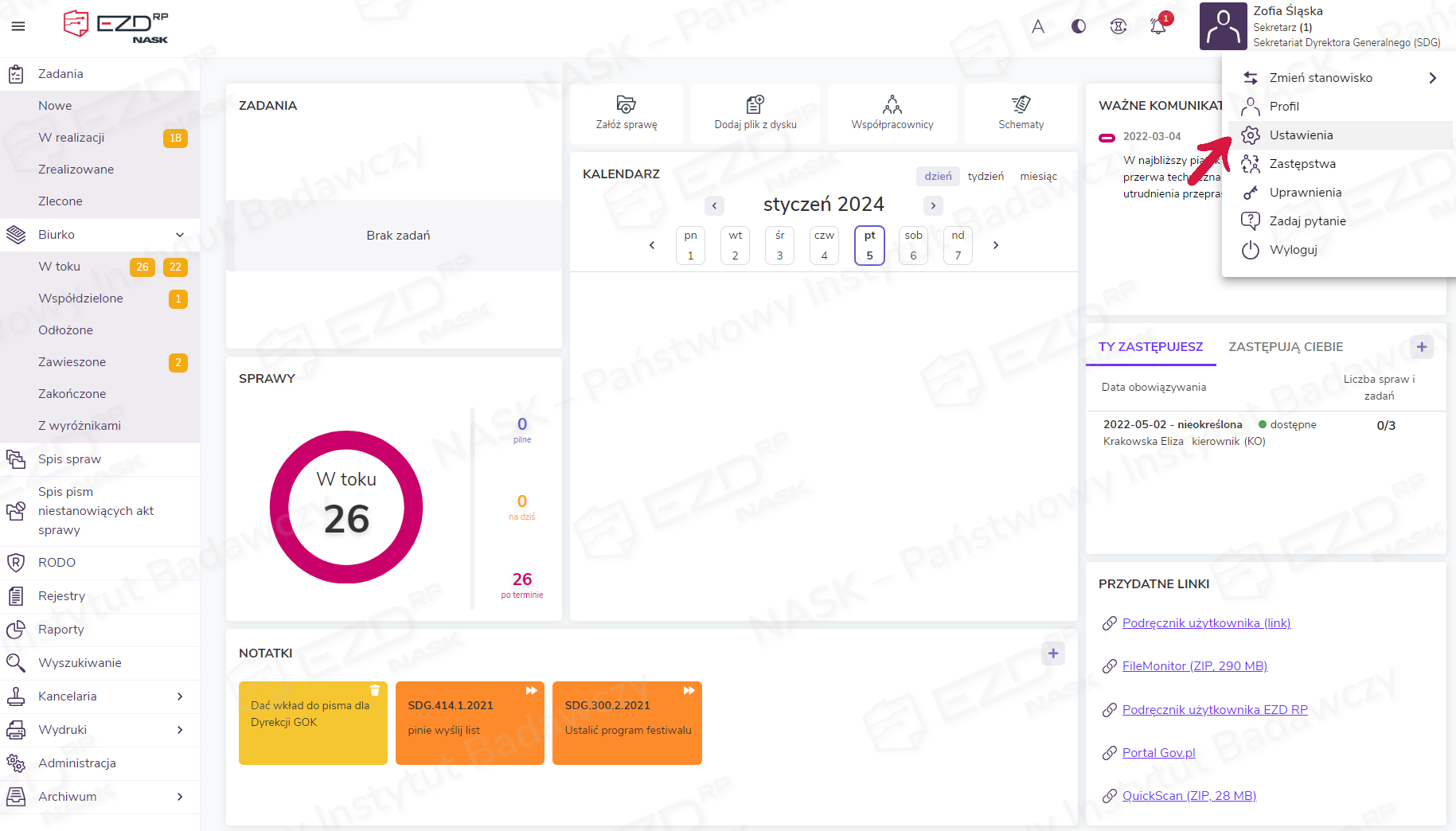Collapse the Biurko sidebar section
The width and height of the screenshot is (1456, 831).
coord(180,235)
